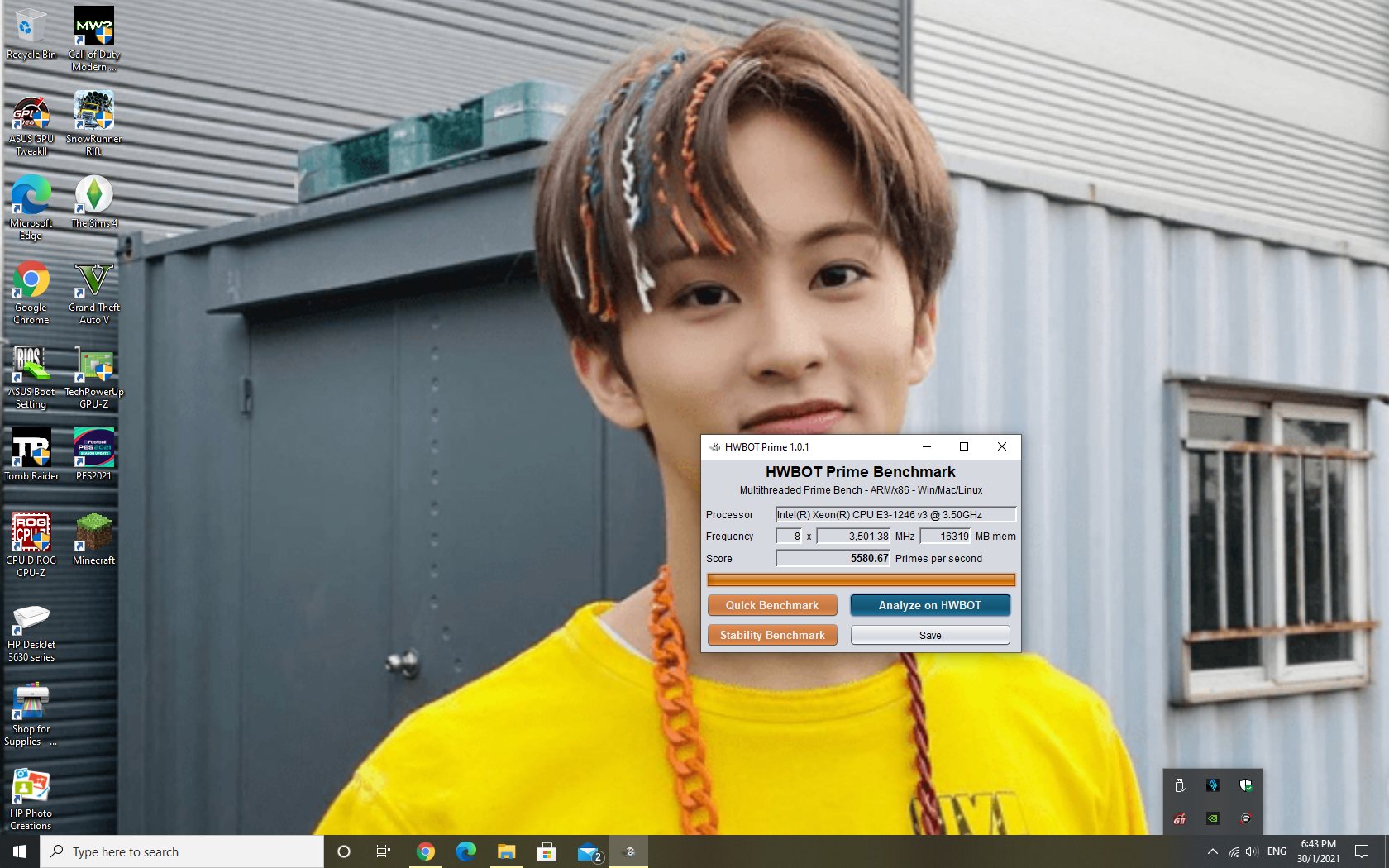Collapse hidden tray icons chevron

click(1213, 851)
